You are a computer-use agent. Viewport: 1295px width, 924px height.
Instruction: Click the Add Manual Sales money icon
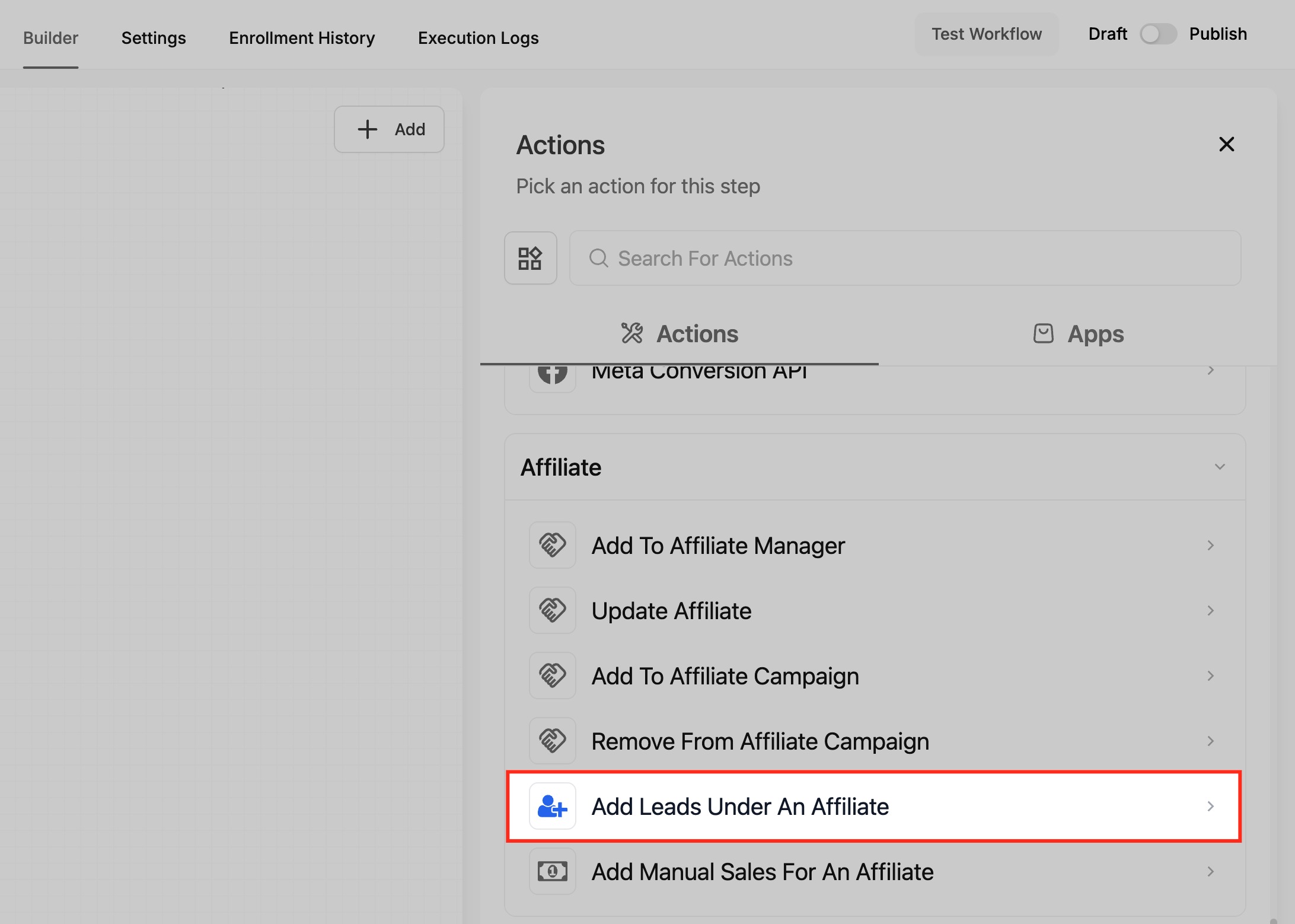click(552, 871)
